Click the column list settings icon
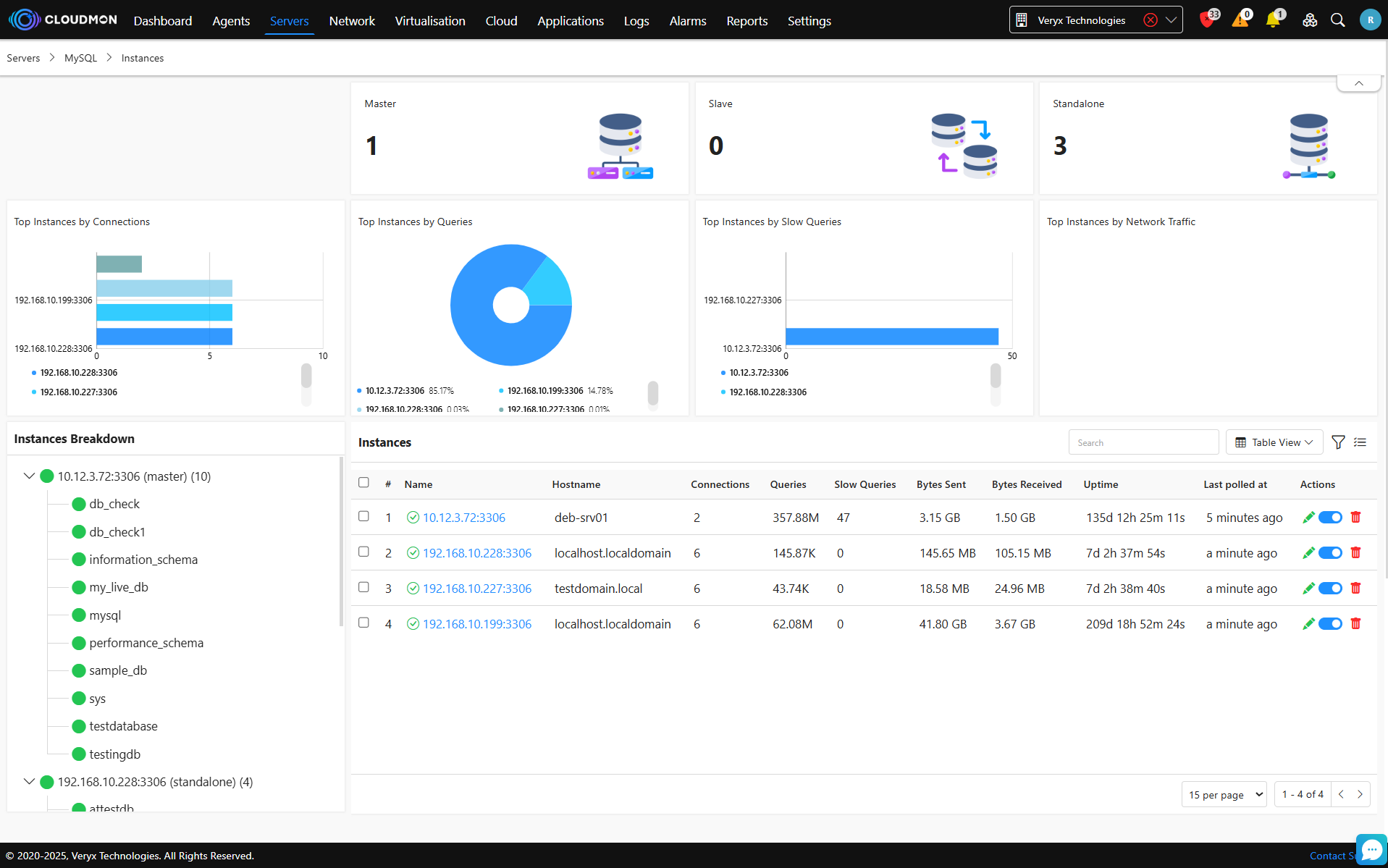 click(1360, 442)
